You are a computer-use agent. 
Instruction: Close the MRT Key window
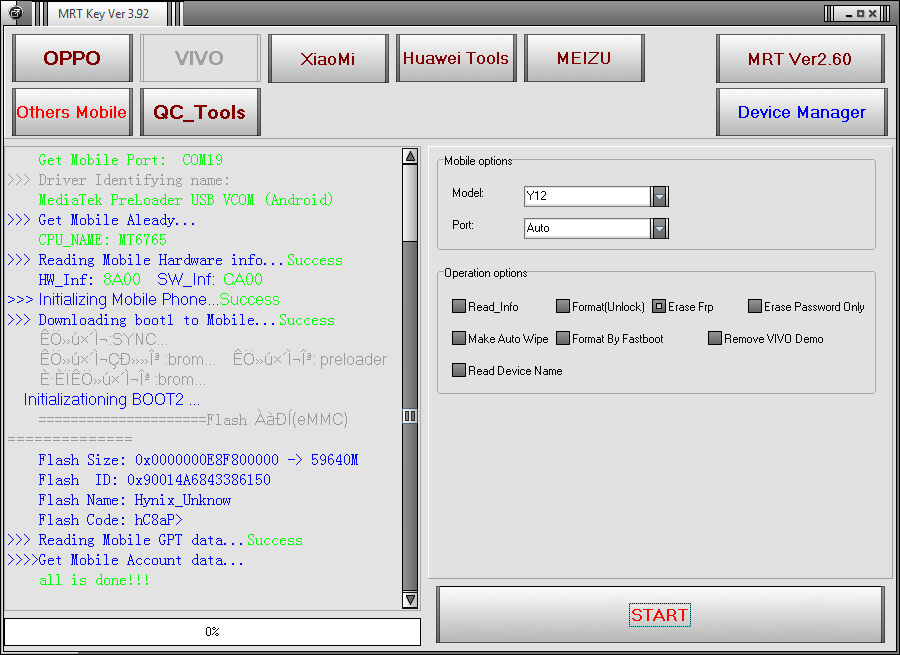click(x=872, y=14)
